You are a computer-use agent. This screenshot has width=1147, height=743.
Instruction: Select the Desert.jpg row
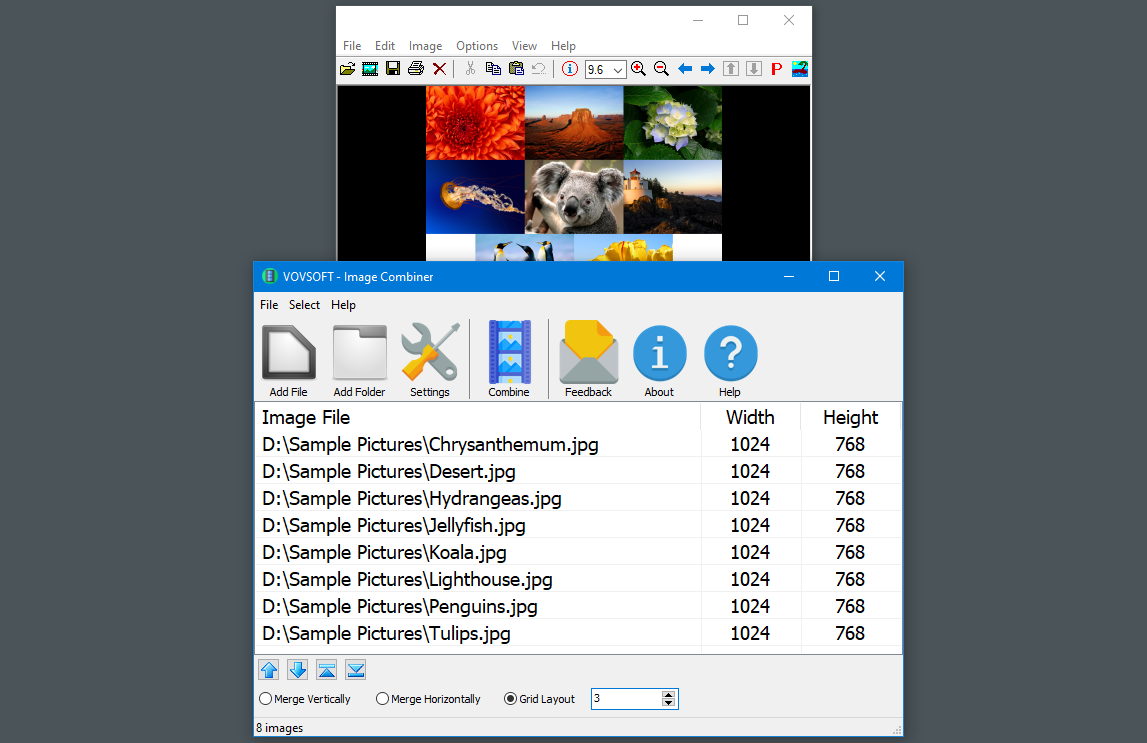[578, 471]
